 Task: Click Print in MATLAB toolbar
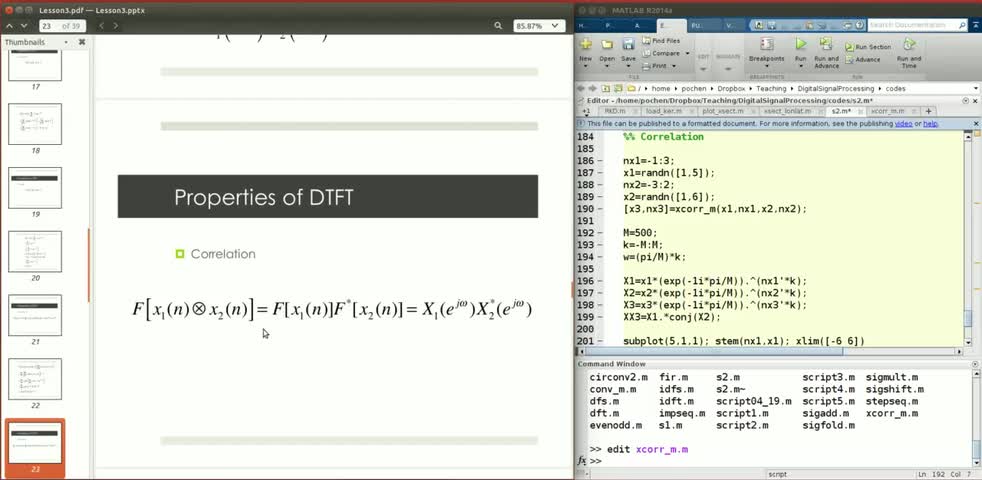[654, 65]
